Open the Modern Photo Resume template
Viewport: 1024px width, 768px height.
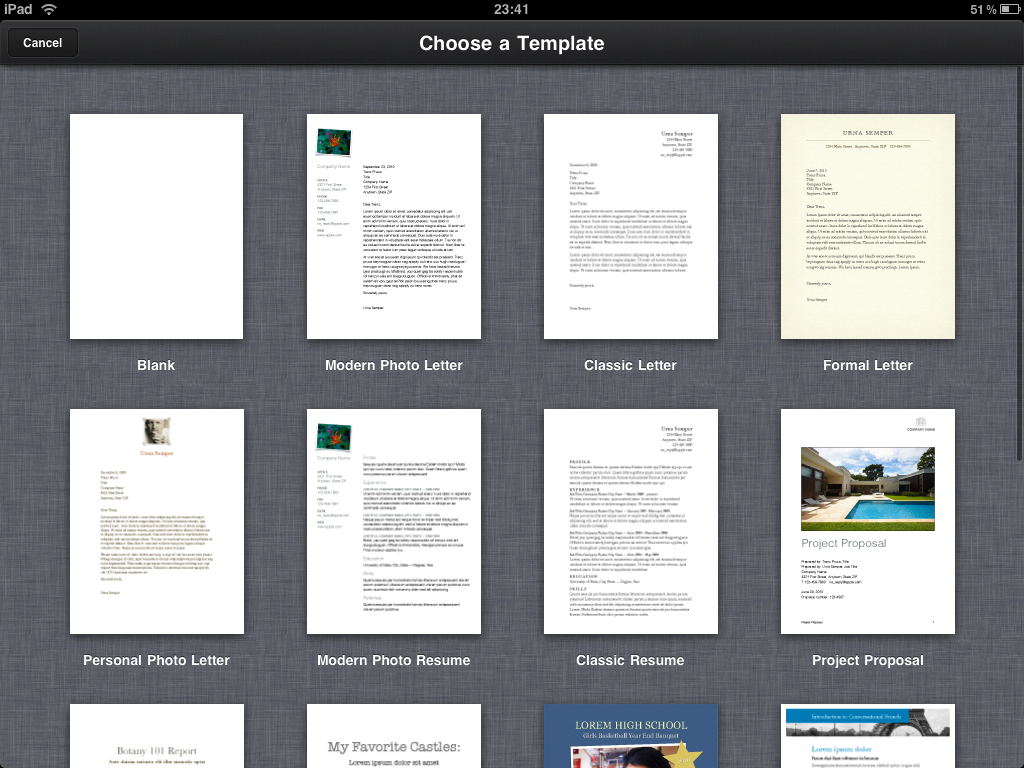[x=393, y=521]
